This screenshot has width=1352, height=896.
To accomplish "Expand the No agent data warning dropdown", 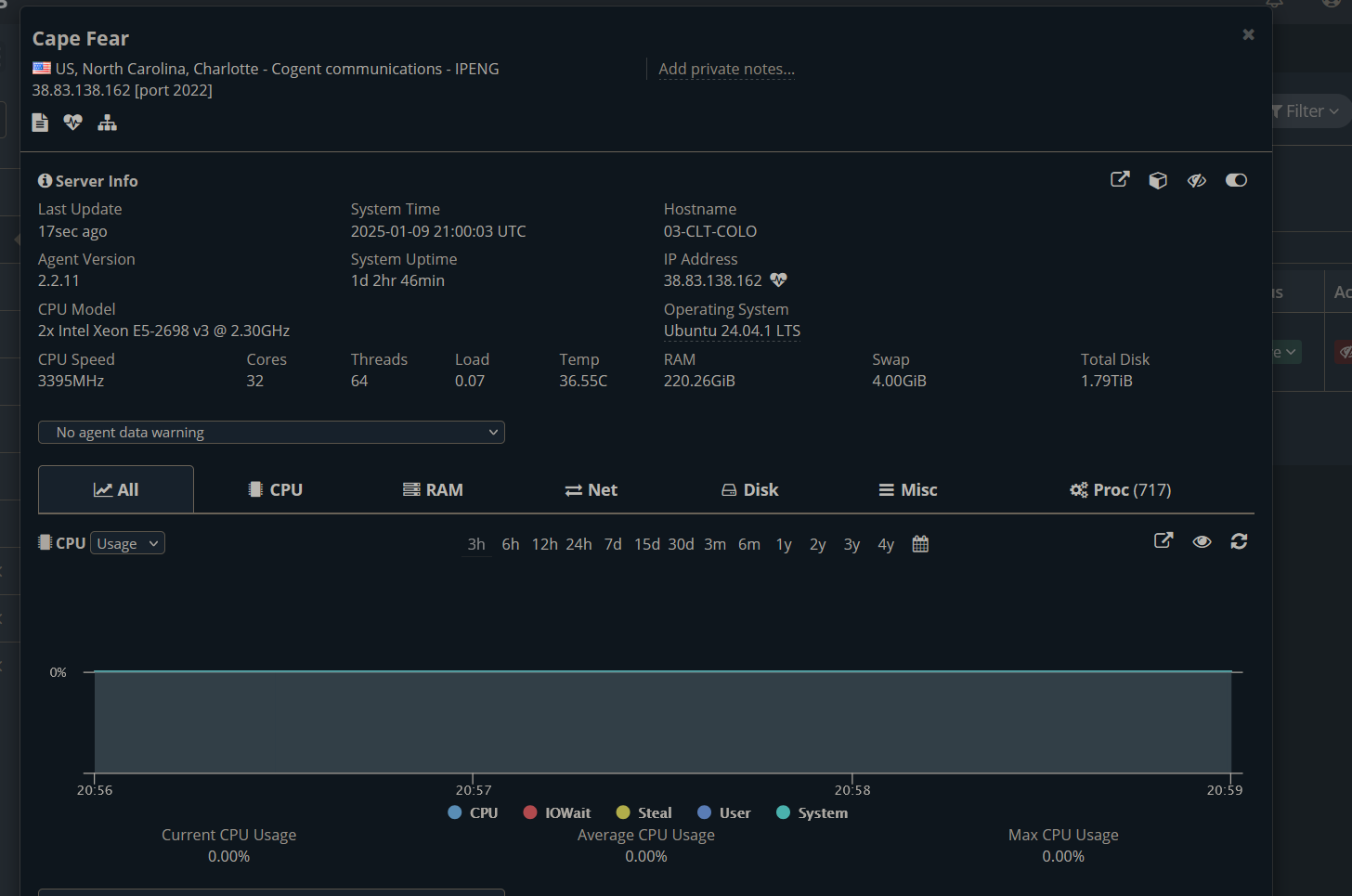I will (x=271, y=433).
